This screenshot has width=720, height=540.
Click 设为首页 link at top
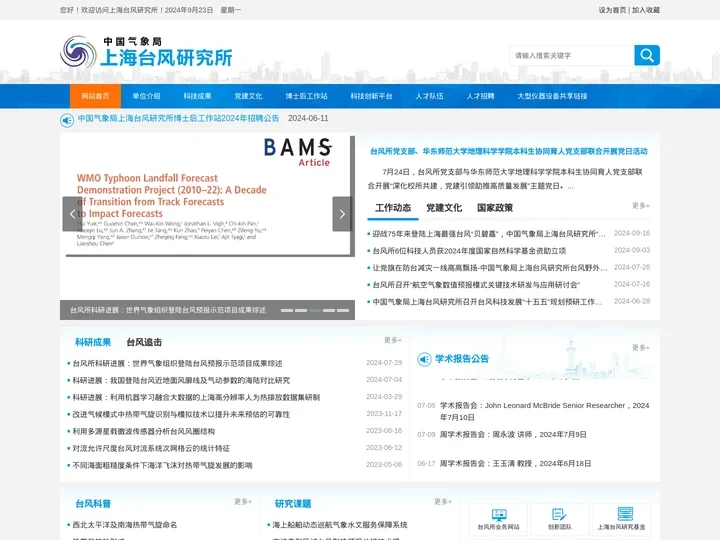612,10
